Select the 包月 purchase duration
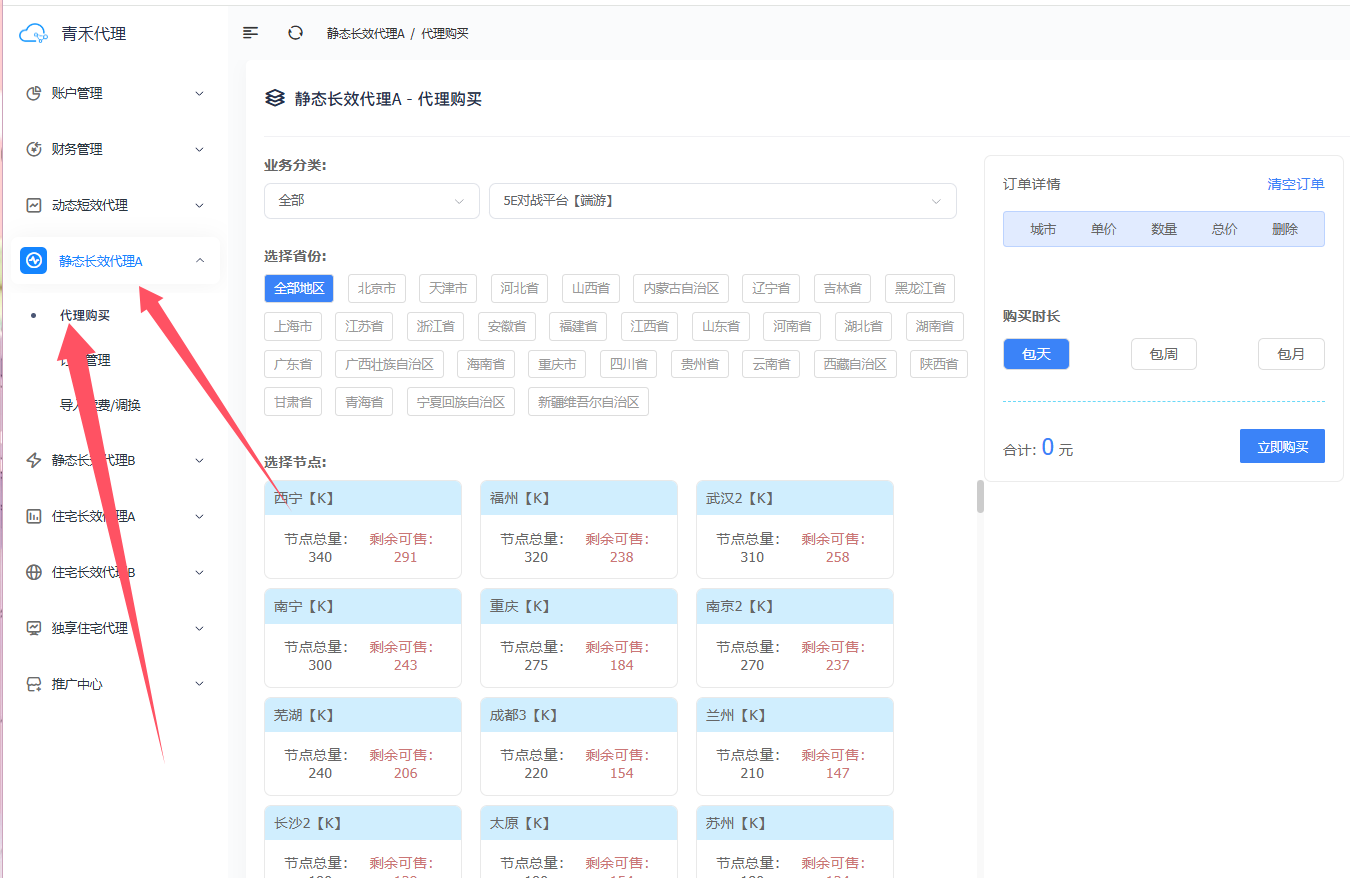Viewport: 1350px width, 878px height. click(x=1291, y=354)
